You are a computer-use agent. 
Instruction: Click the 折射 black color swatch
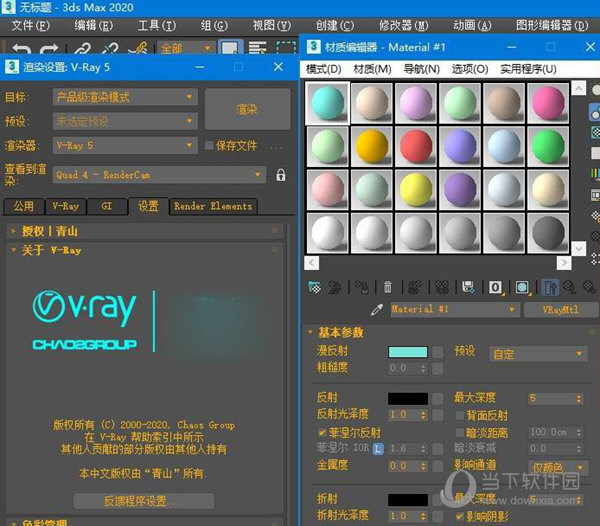point(408,500)
